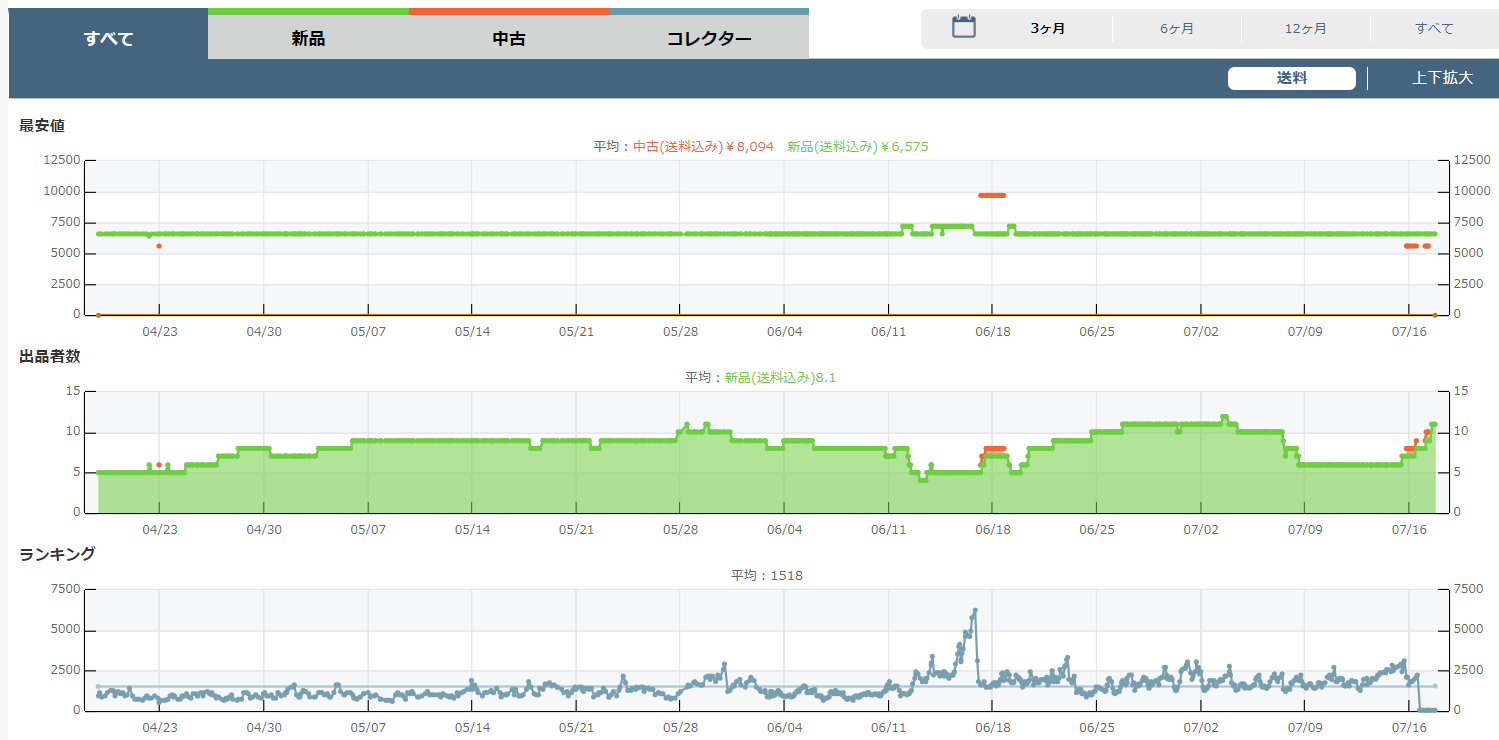Click the orange used-price line near 06/18
Screen dimensions: 1499x740
991,195
